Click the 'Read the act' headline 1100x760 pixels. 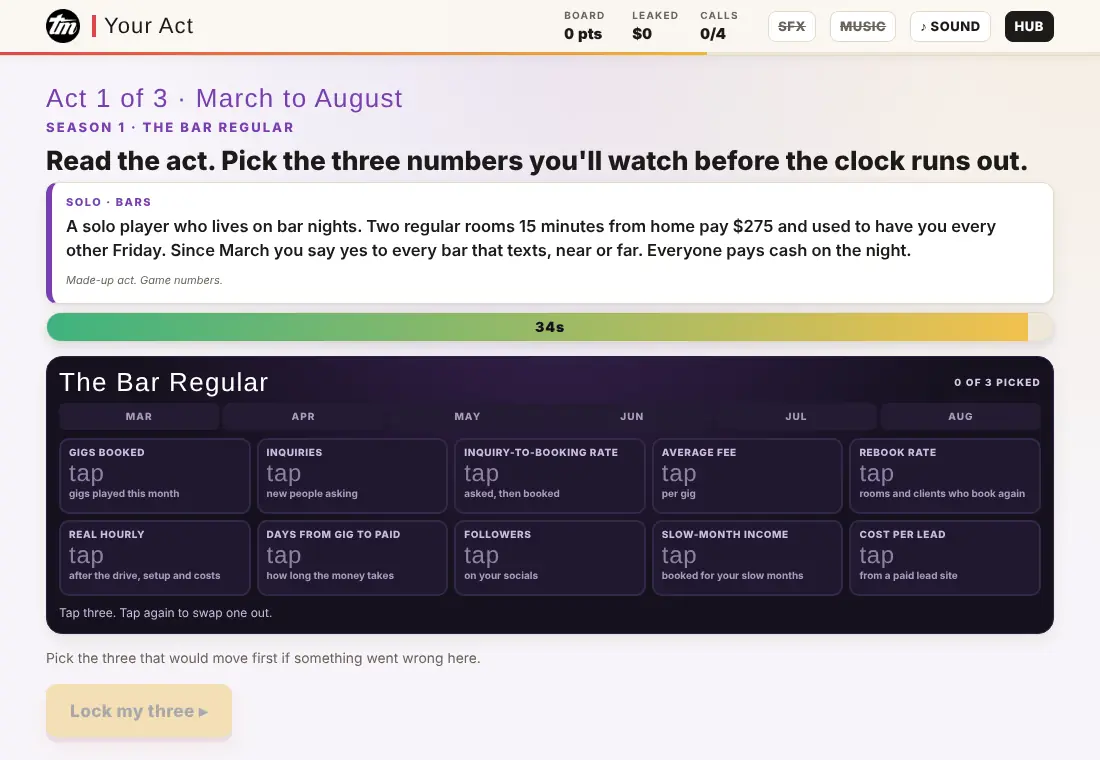coord(537,161)
